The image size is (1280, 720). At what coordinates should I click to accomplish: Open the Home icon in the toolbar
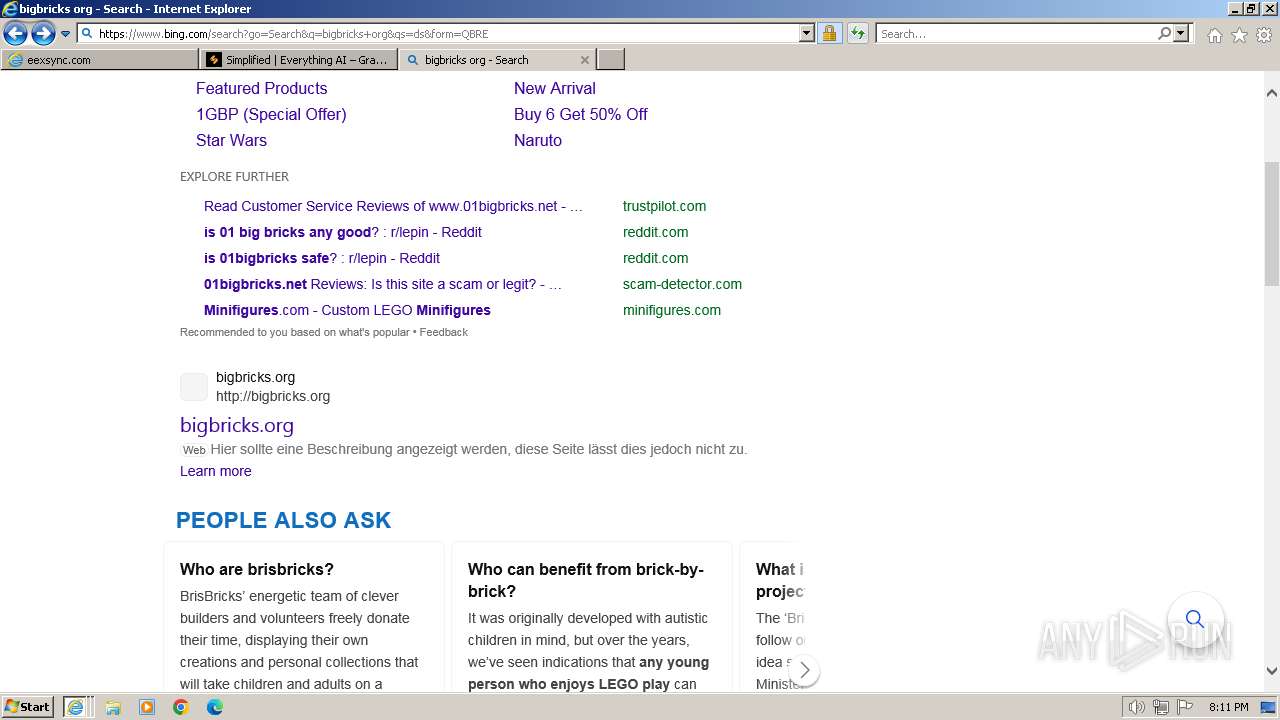(x=1214, y=35)
